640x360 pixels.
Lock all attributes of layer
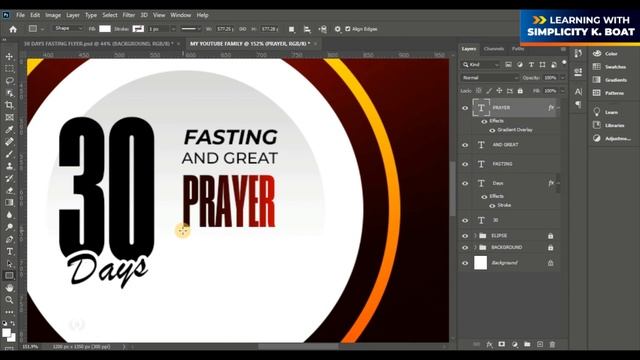point(520,91)
